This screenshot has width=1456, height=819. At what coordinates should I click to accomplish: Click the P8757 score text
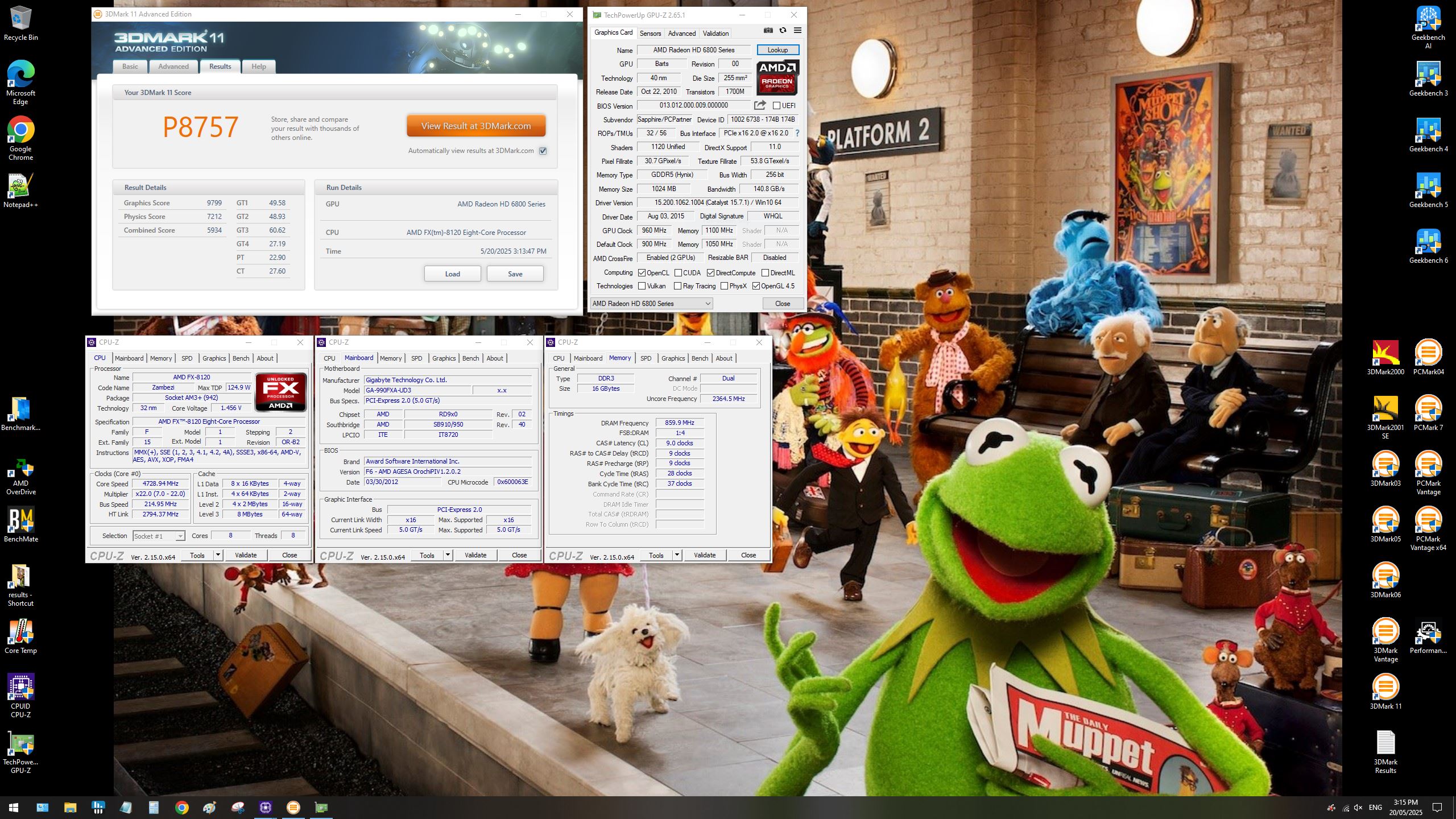point(200,127)
